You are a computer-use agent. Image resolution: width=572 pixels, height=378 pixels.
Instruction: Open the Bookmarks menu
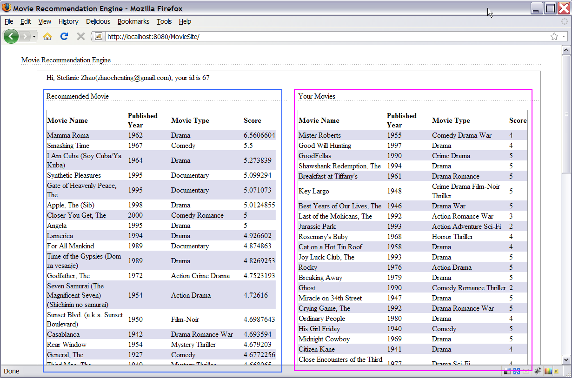(133, 22)
